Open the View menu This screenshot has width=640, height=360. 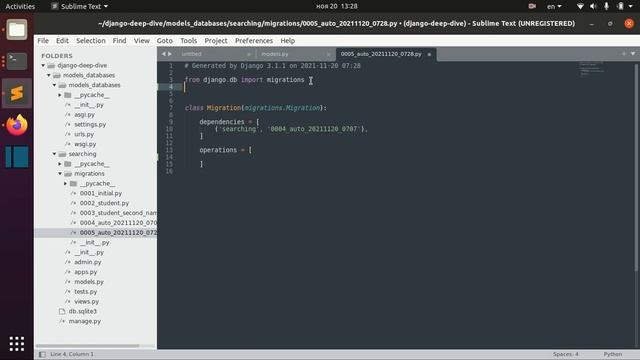[x=142, y=41]
